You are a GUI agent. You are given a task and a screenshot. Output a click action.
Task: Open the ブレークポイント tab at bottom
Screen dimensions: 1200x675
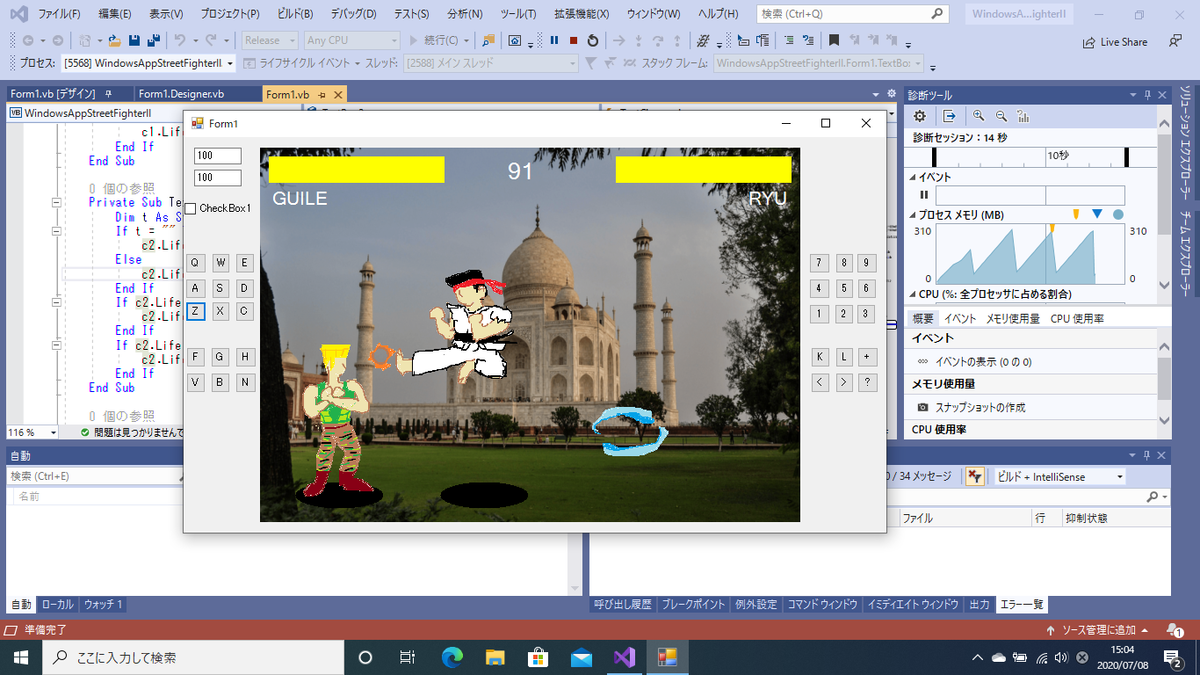tap(693, 604)
